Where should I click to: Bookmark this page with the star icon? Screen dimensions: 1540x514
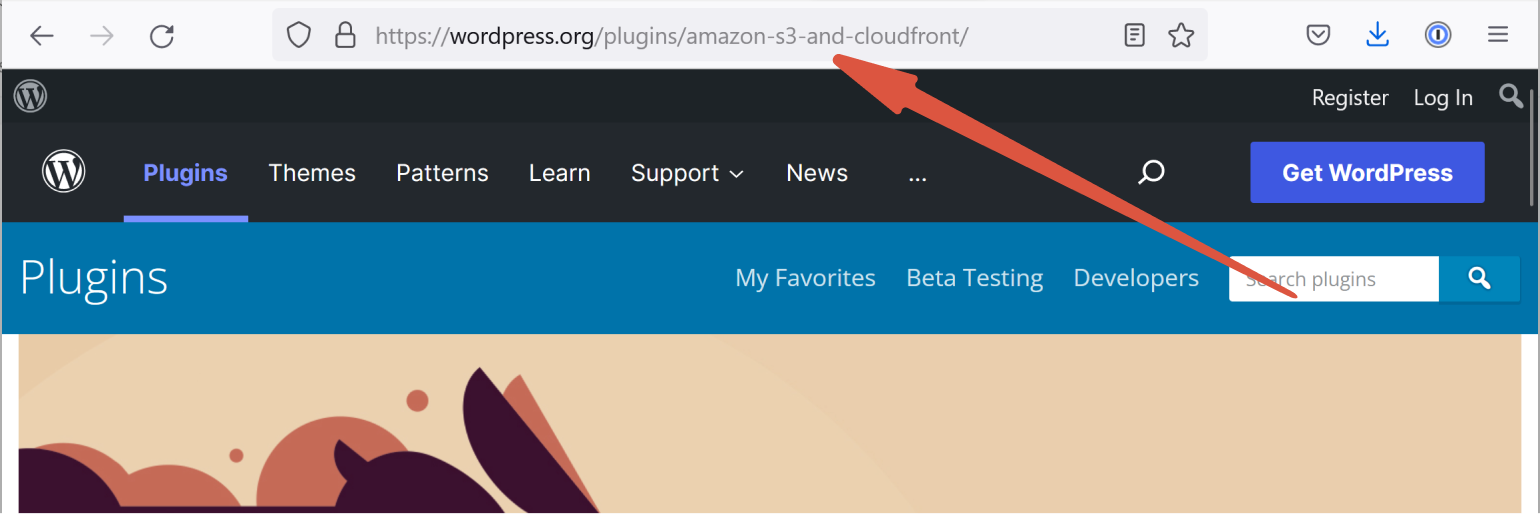coord(1181,36)
